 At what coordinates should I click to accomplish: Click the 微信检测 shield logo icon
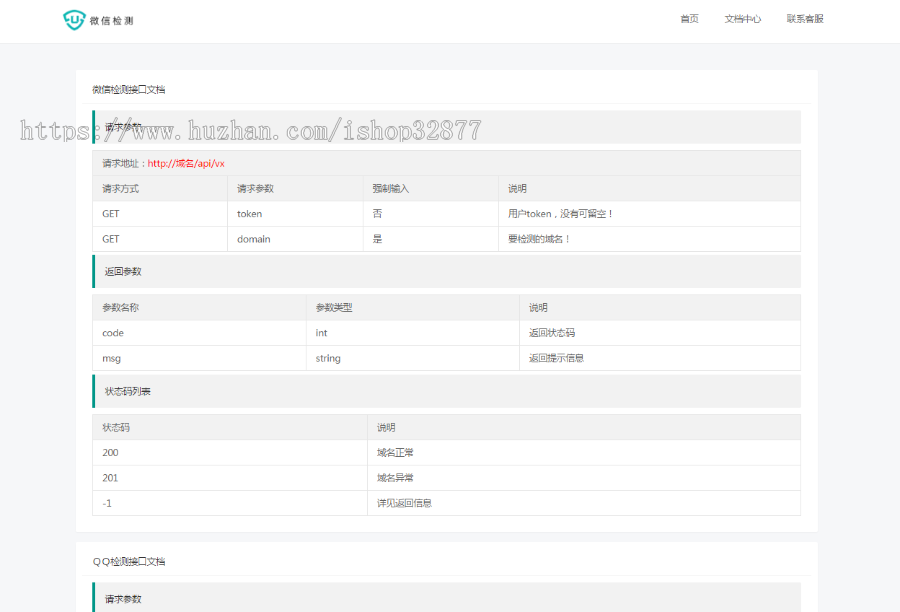coord(74,20)
